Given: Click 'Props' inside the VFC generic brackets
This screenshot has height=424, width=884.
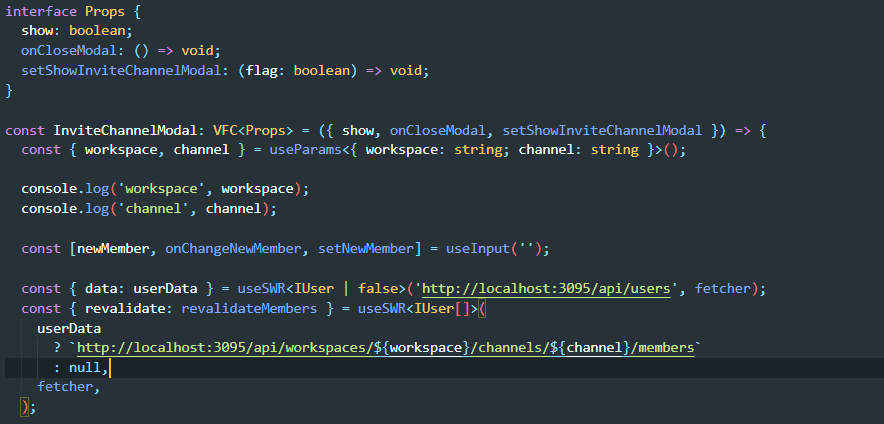Looking at the screenshot, I should pyautogui.click(x=266, y=131).
